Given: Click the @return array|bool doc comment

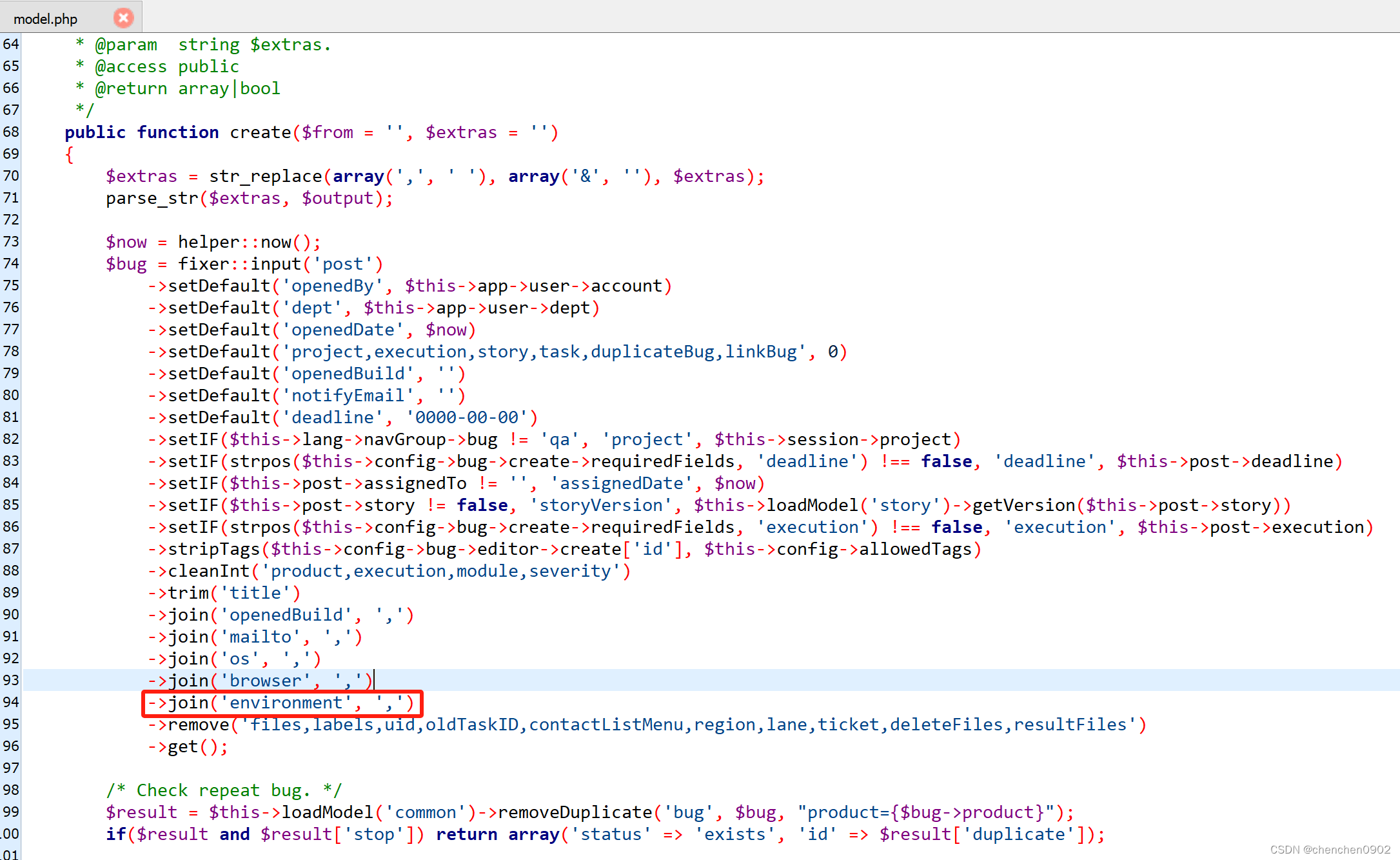Looking at the screenshot, I should tap(188, 88).
